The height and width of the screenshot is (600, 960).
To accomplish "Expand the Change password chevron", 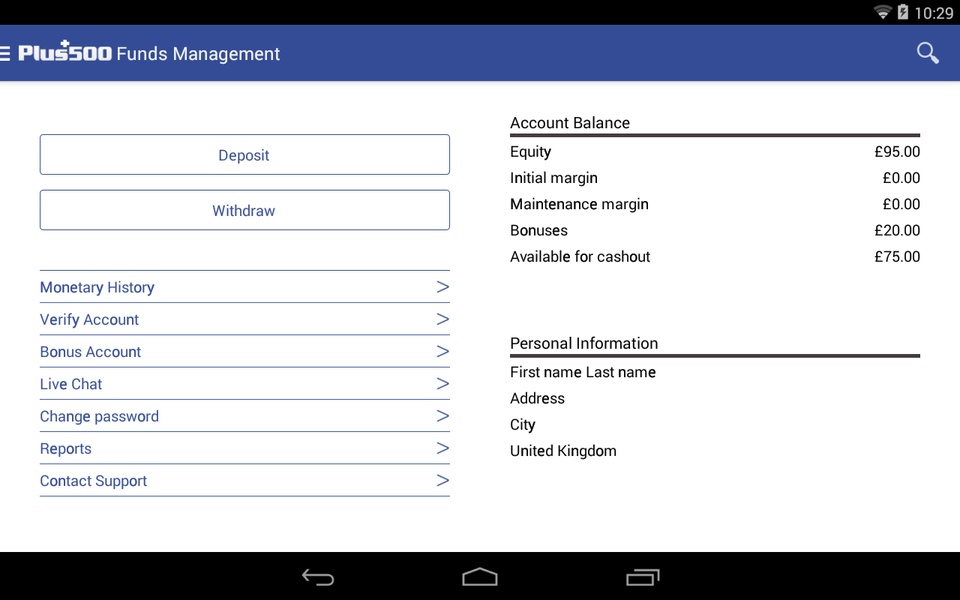I will coord(443,416).
